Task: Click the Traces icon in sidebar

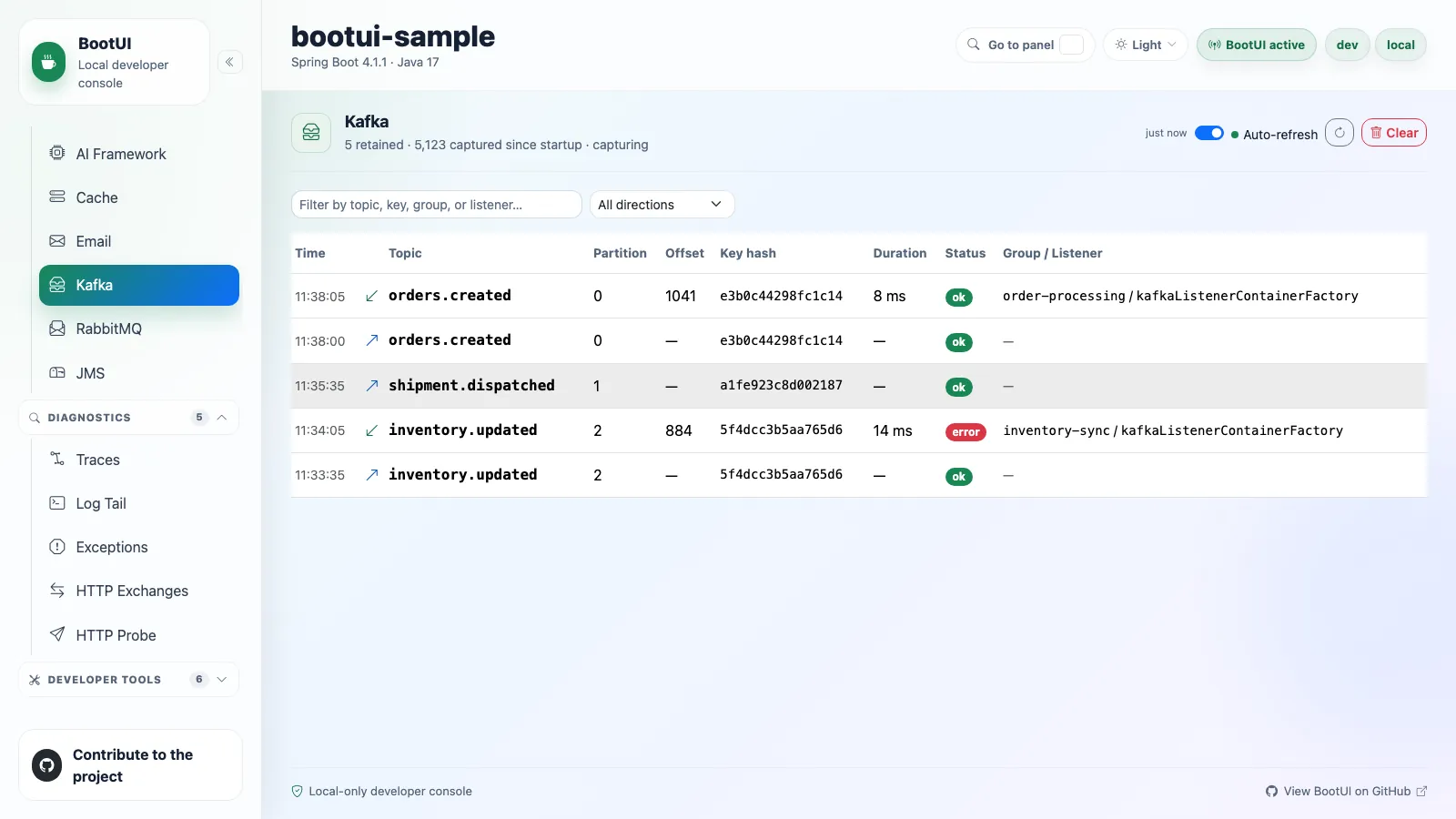Action: click(x=57, y=459)
